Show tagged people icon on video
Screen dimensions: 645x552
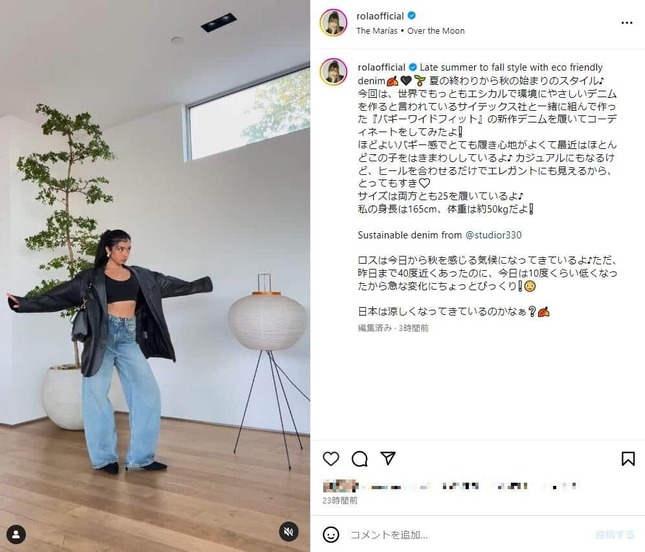16,534
